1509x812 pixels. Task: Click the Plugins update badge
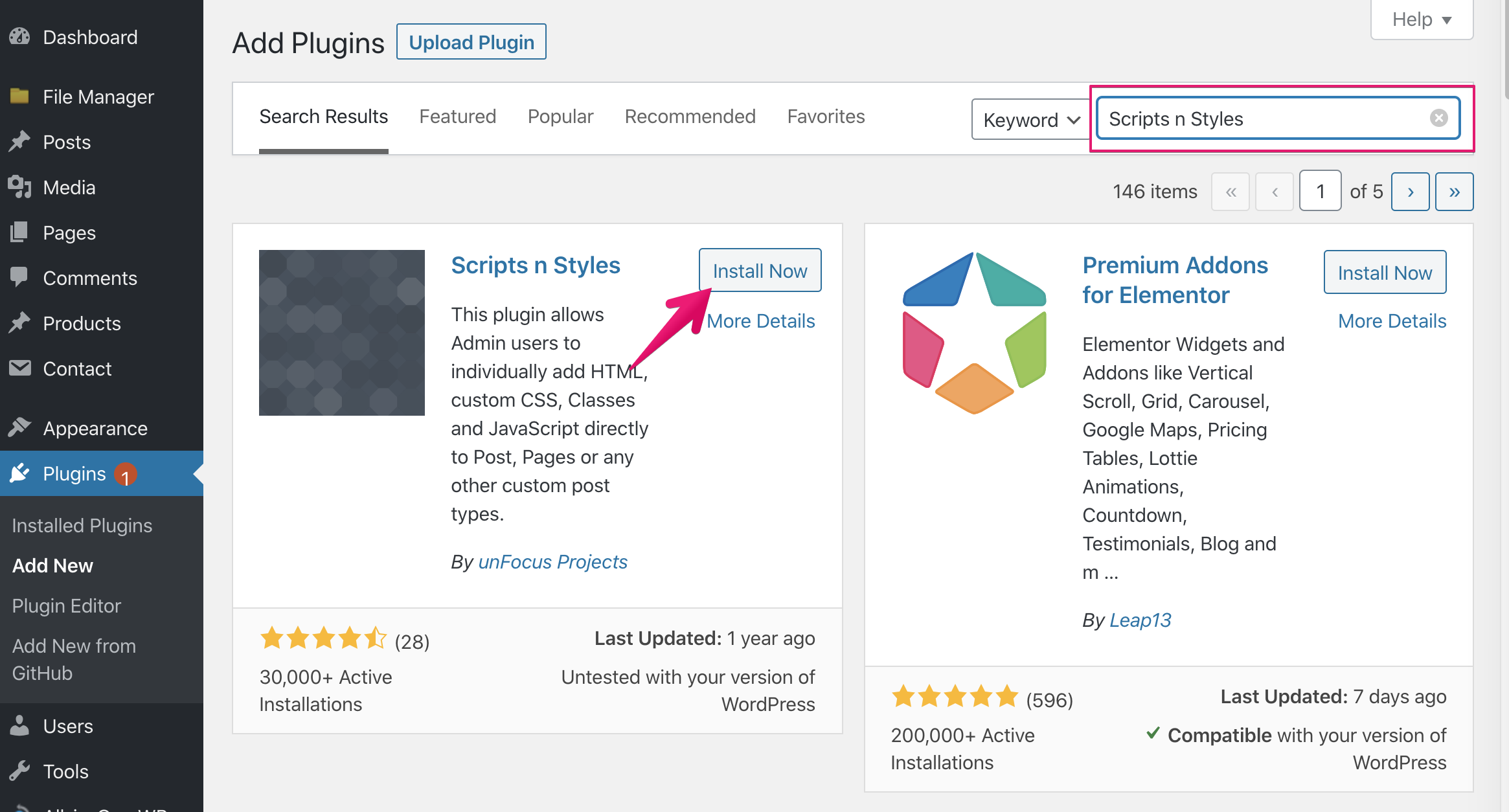pos(126,475)
